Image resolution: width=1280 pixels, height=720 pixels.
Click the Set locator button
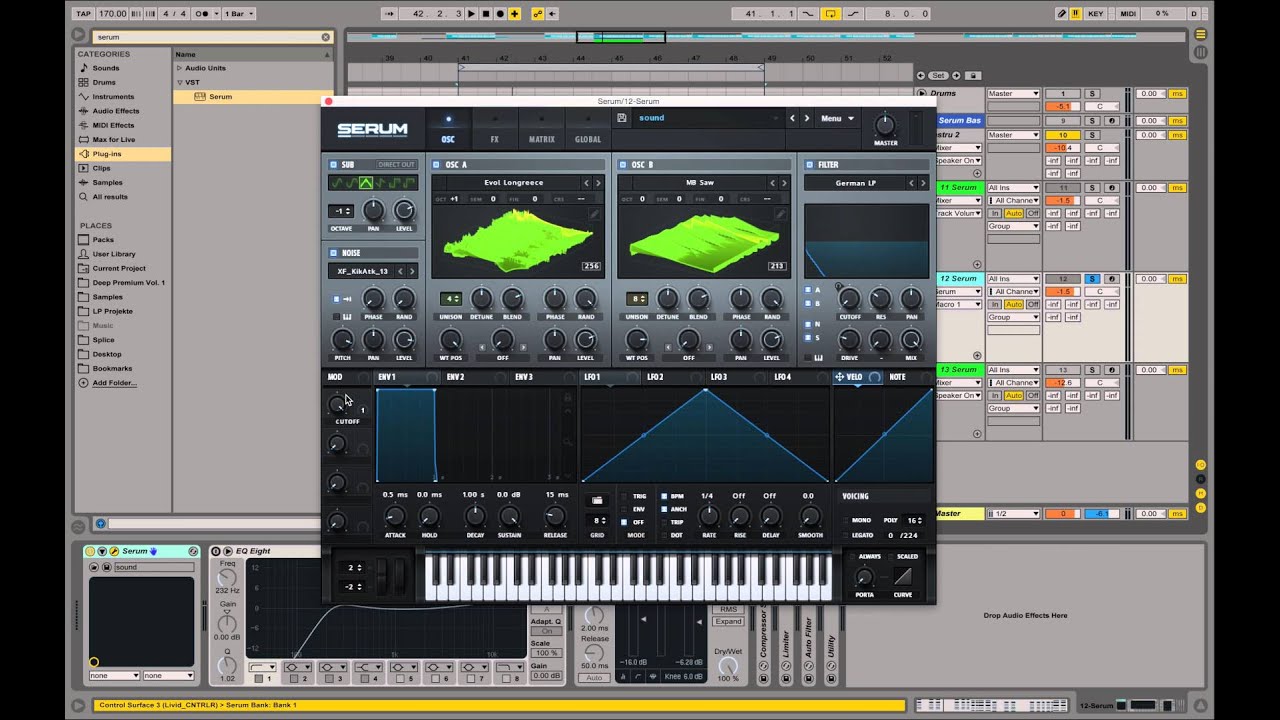939,76
